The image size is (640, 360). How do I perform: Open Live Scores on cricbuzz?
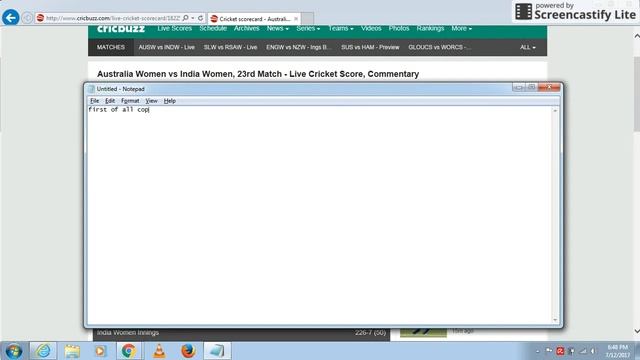(175, 29)
